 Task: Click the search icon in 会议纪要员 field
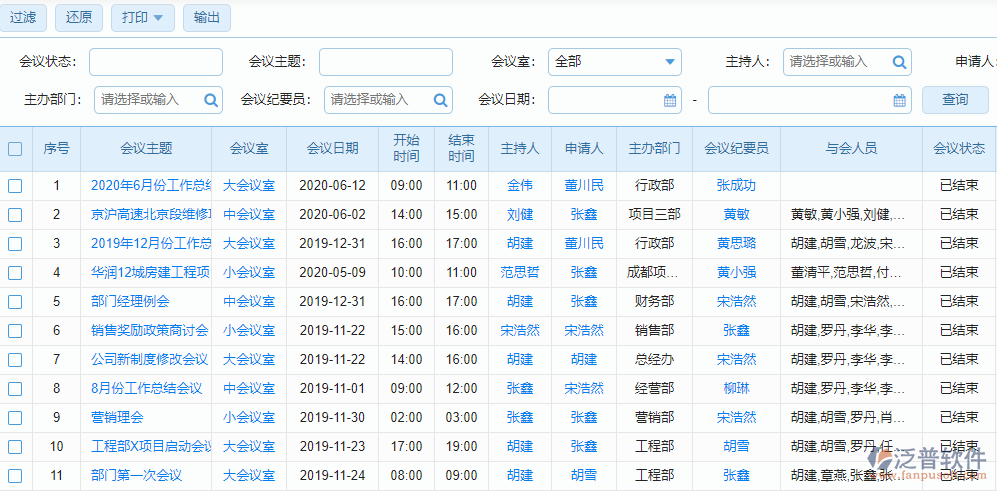click(x=441, y=100)
